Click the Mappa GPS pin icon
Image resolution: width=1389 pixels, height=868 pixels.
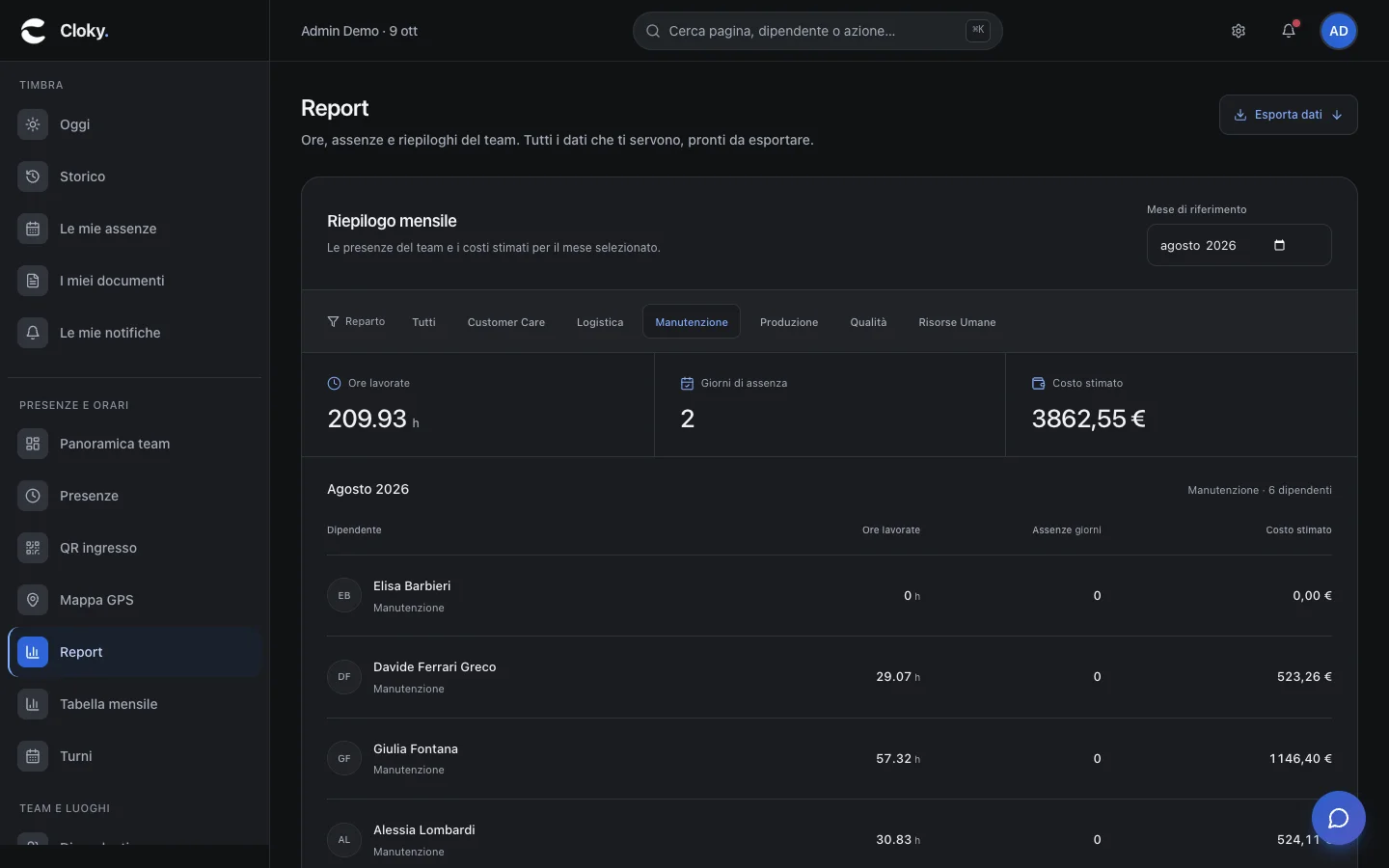coord(33,600)
